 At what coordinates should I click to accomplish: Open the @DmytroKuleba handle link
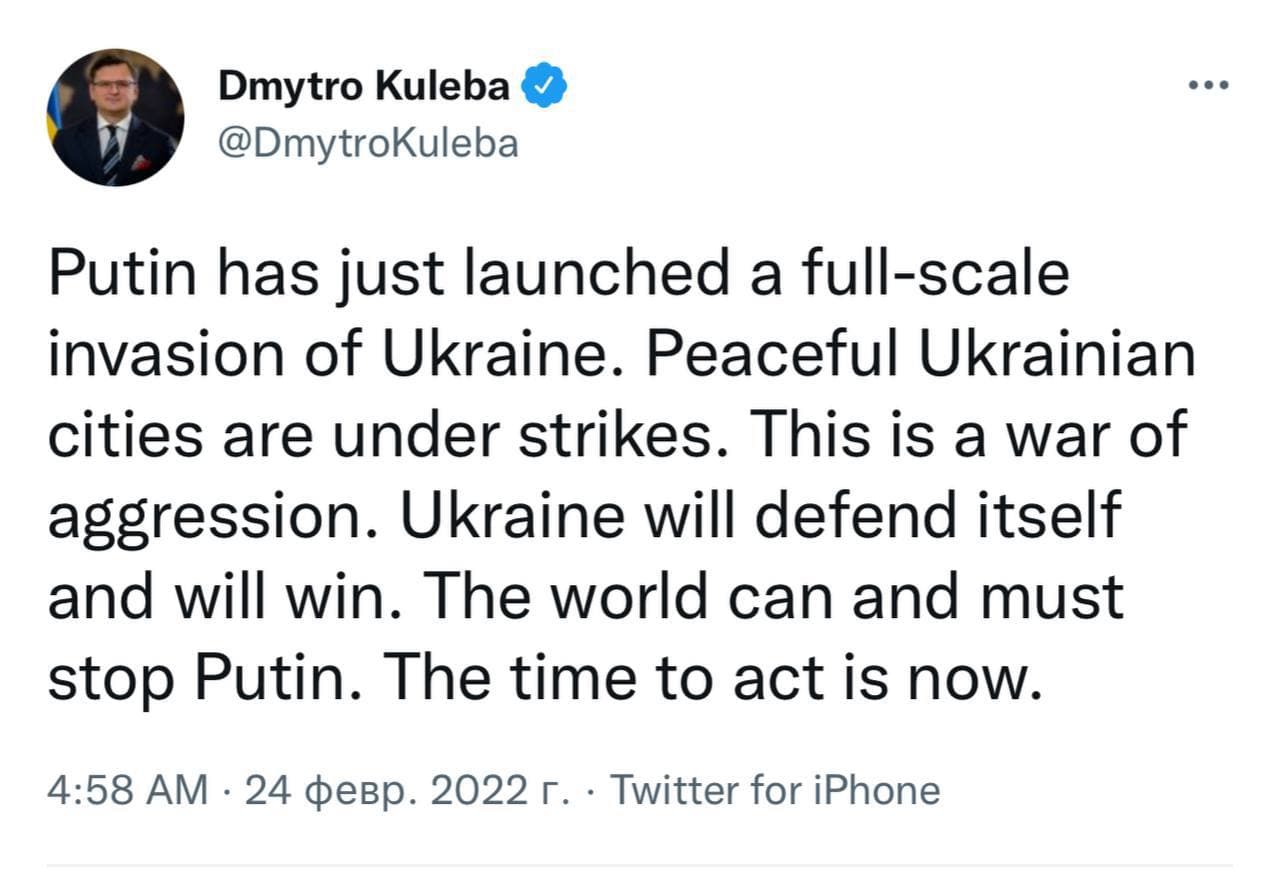click(369, 144)
